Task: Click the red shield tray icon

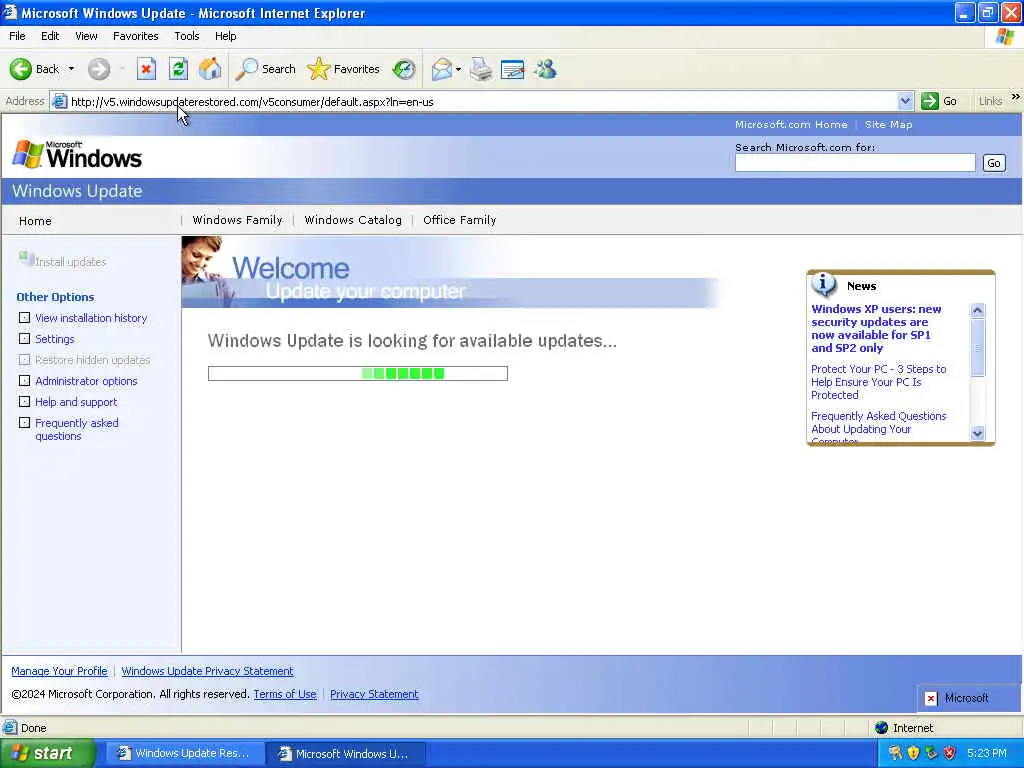Action: point(950,753)
